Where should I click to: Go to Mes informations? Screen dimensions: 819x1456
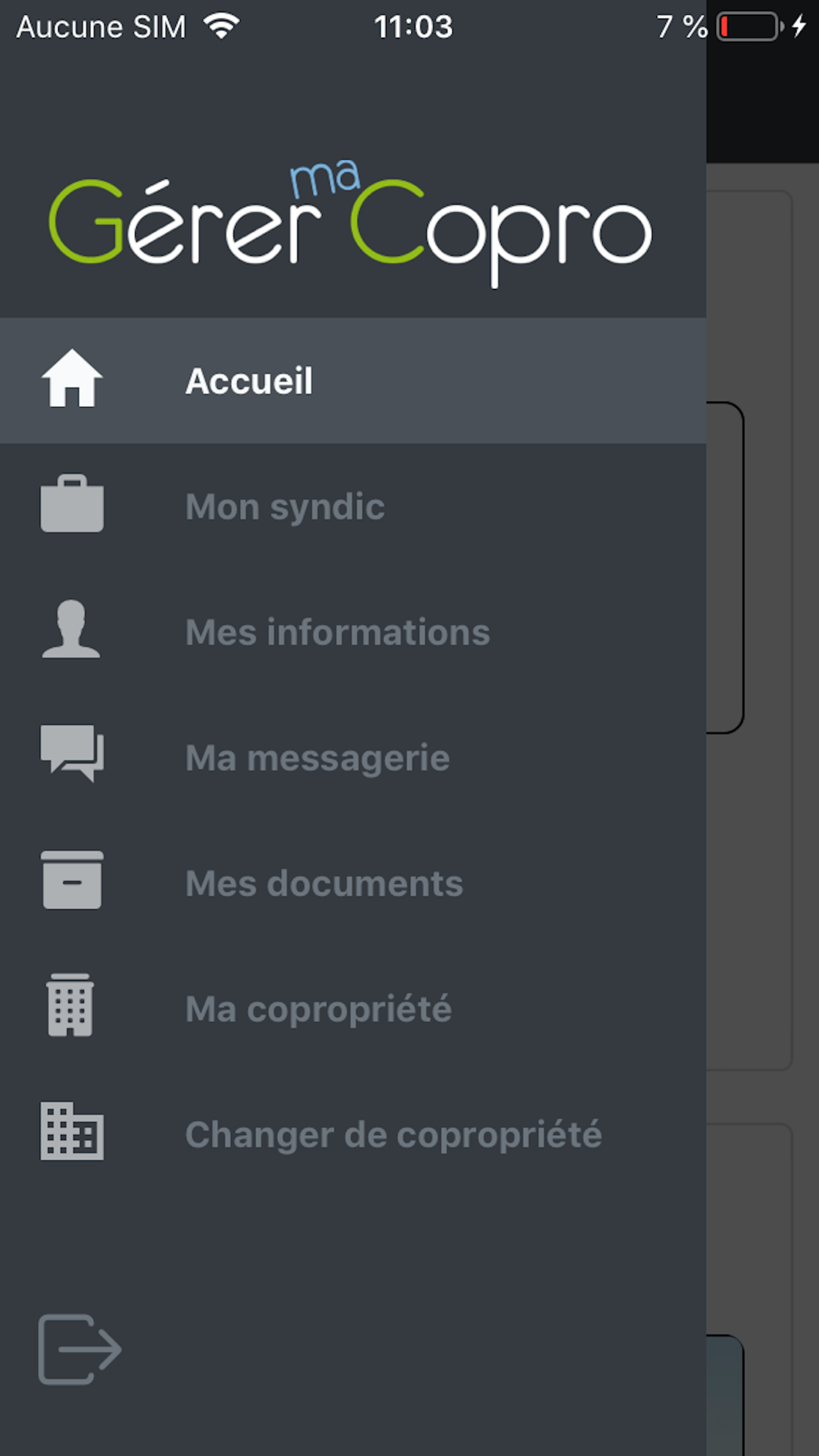(337, 632)
